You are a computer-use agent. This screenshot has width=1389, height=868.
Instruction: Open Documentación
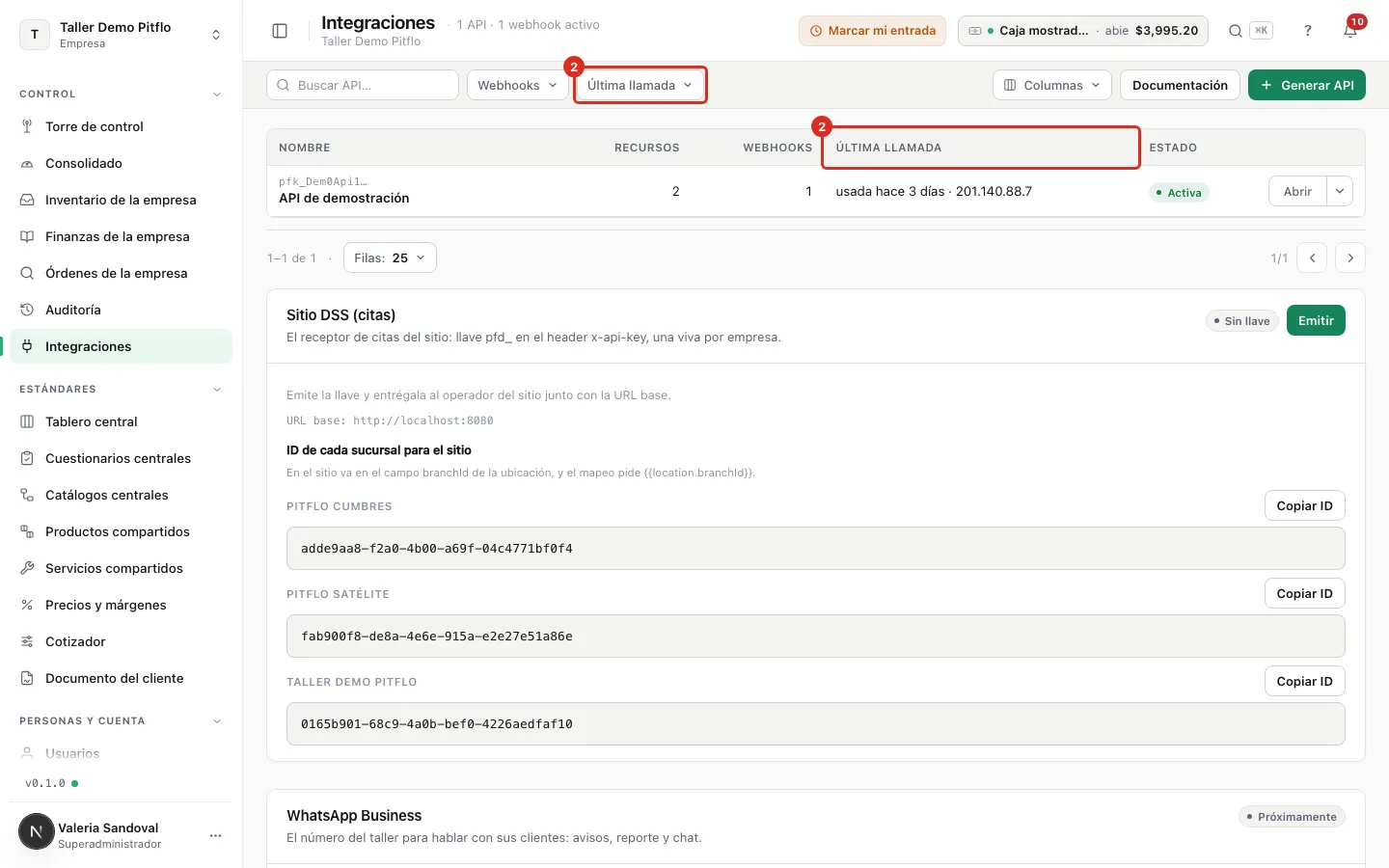coord(1180,85)
